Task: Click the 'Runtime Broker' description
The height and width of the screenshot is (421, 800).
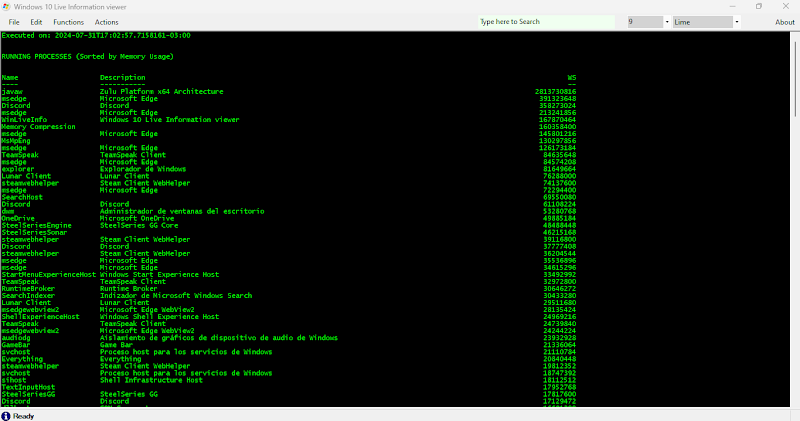Action: click(129, 289)
